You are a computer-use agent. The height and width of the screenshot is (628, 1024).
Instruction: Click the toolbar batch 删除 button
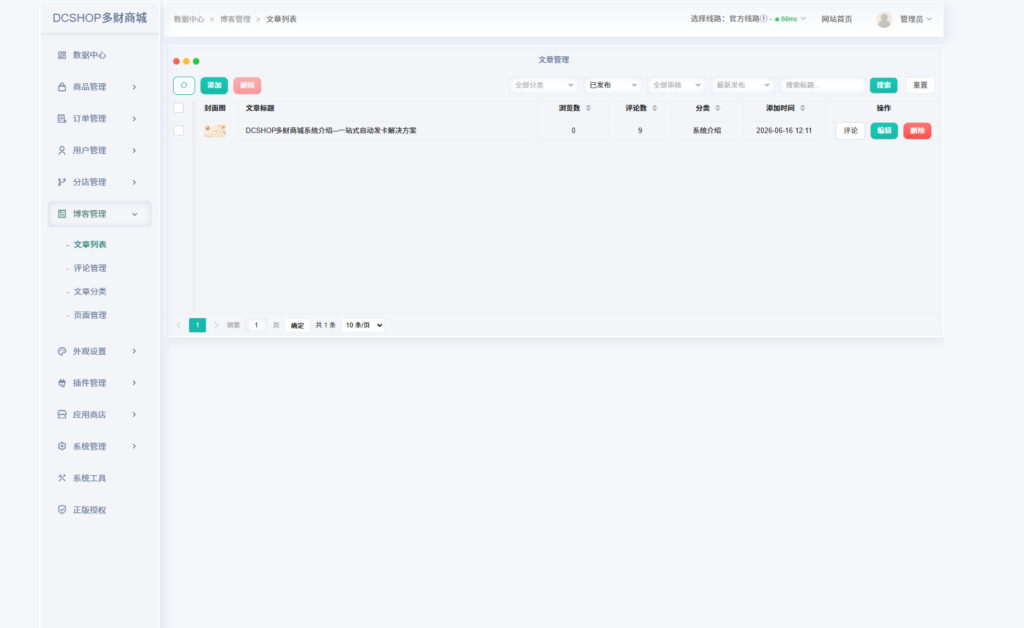click(x=248, y=86)
